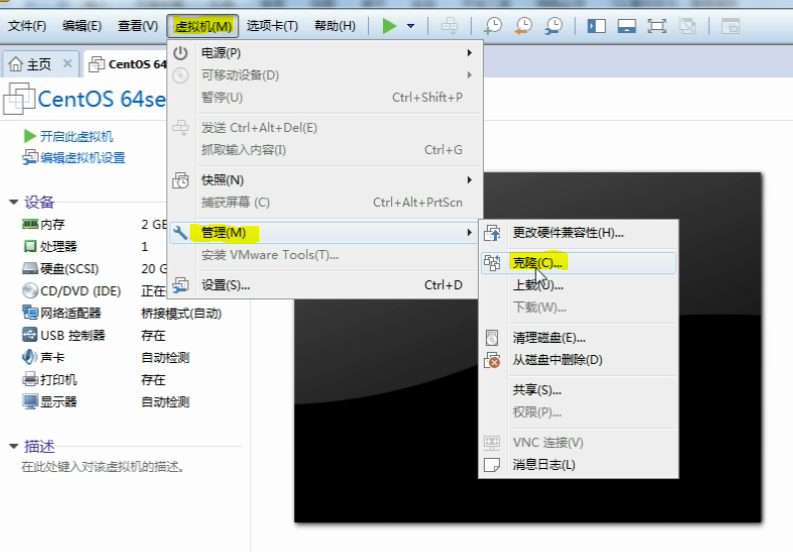793x552 pixels.
Task: Choose 更改硬件兼容性(H)... in submenu
Action: point(579,233)
